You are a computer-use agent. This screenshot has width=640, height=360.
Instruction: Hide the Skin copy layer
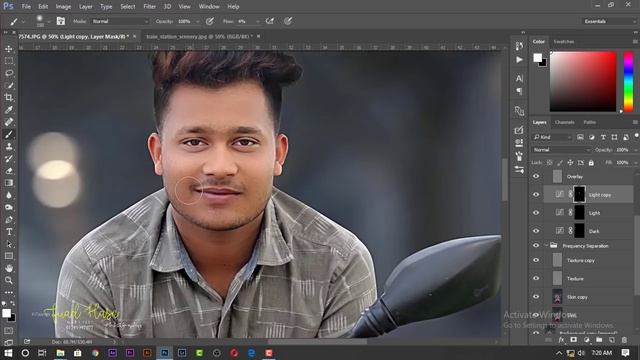click(536, 297)
